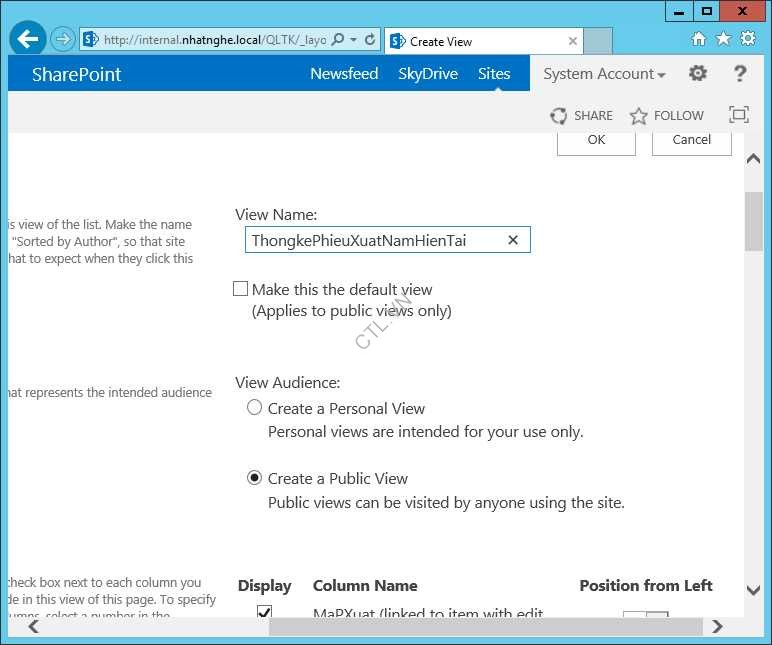Open the browser Home icon
The height and width of the screenshot is (645, 772).
coord(699,40)
